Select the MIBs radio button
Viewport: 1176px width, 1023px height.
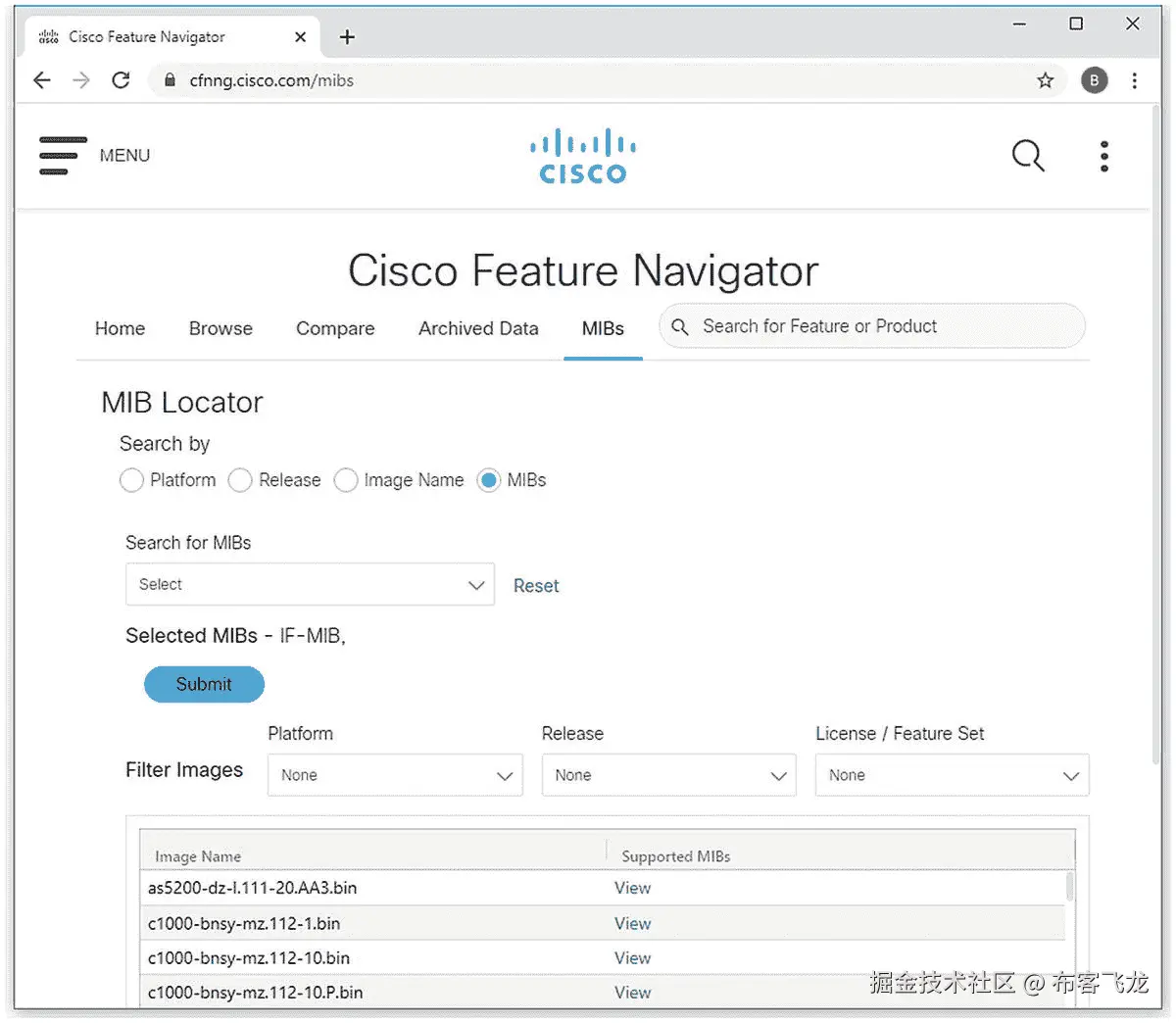coord(488,480)
